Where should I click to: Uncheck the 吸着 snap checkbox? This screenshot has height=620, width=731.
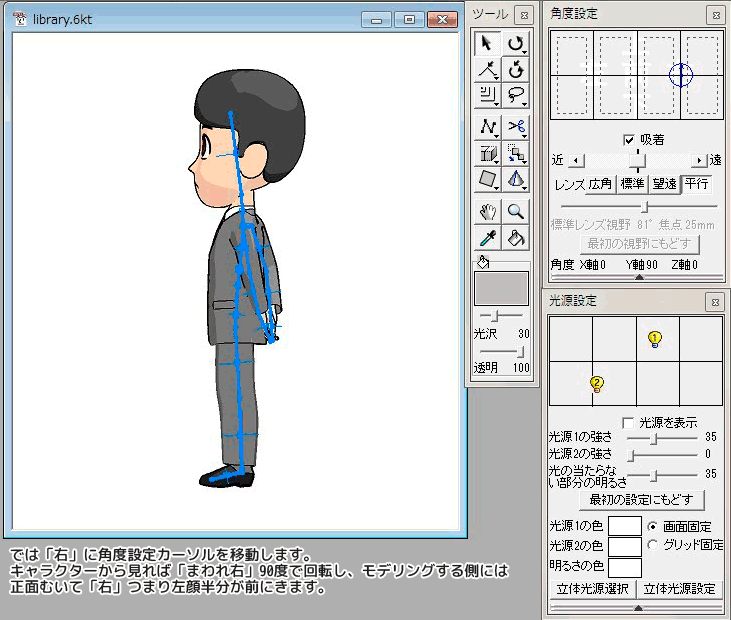click(629, 140)
